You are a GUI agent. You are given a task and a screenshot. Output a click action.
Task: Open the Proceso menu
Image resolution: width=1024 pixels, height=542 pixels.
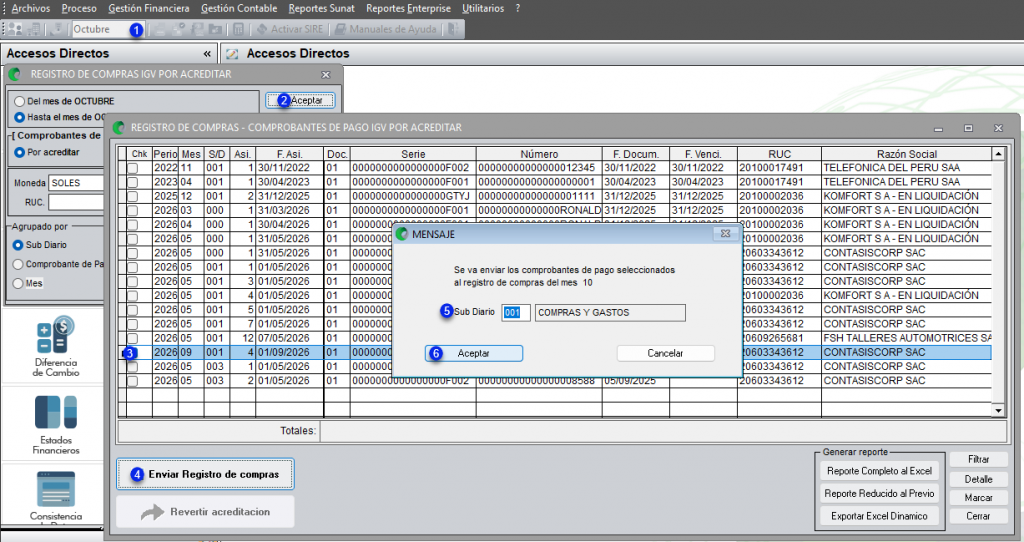coord(79,8)
